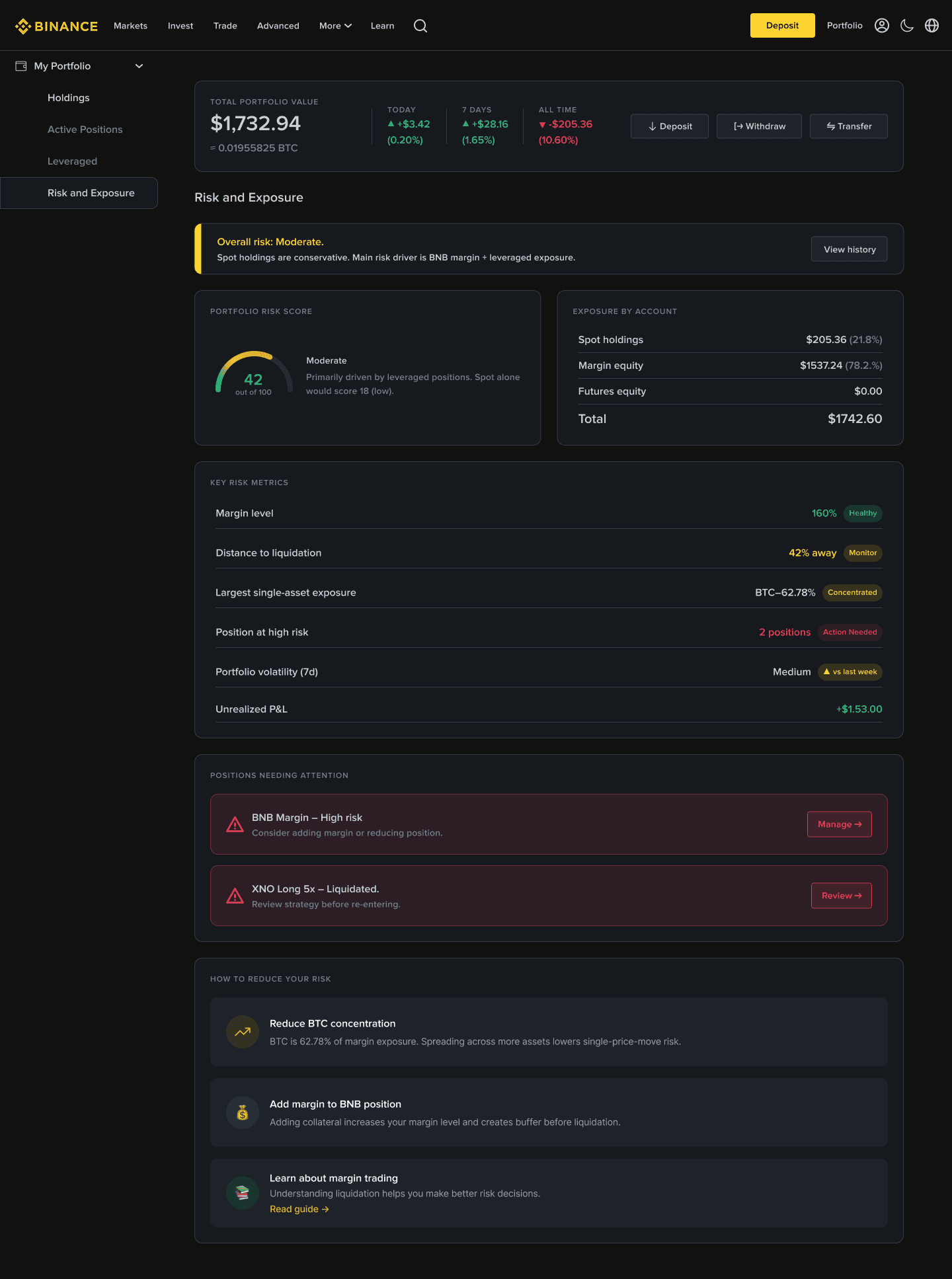The height and width of the screenshot is (1279, 952).
Task: Click the Margin equity value $1537.24
Action: click(821, 366)
